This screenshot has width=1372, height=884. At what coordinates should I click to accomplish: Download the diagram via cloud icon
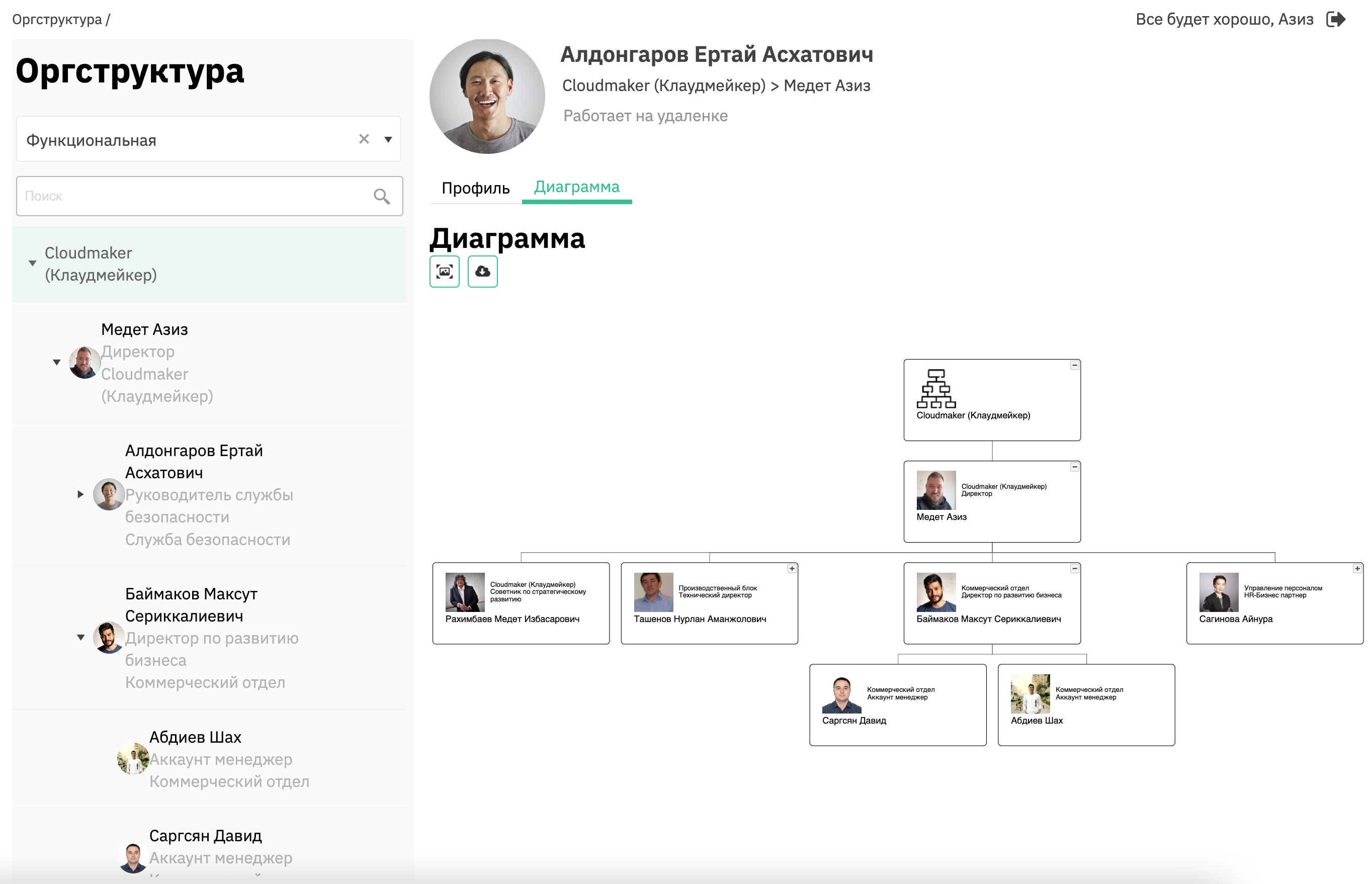point(482,272)
